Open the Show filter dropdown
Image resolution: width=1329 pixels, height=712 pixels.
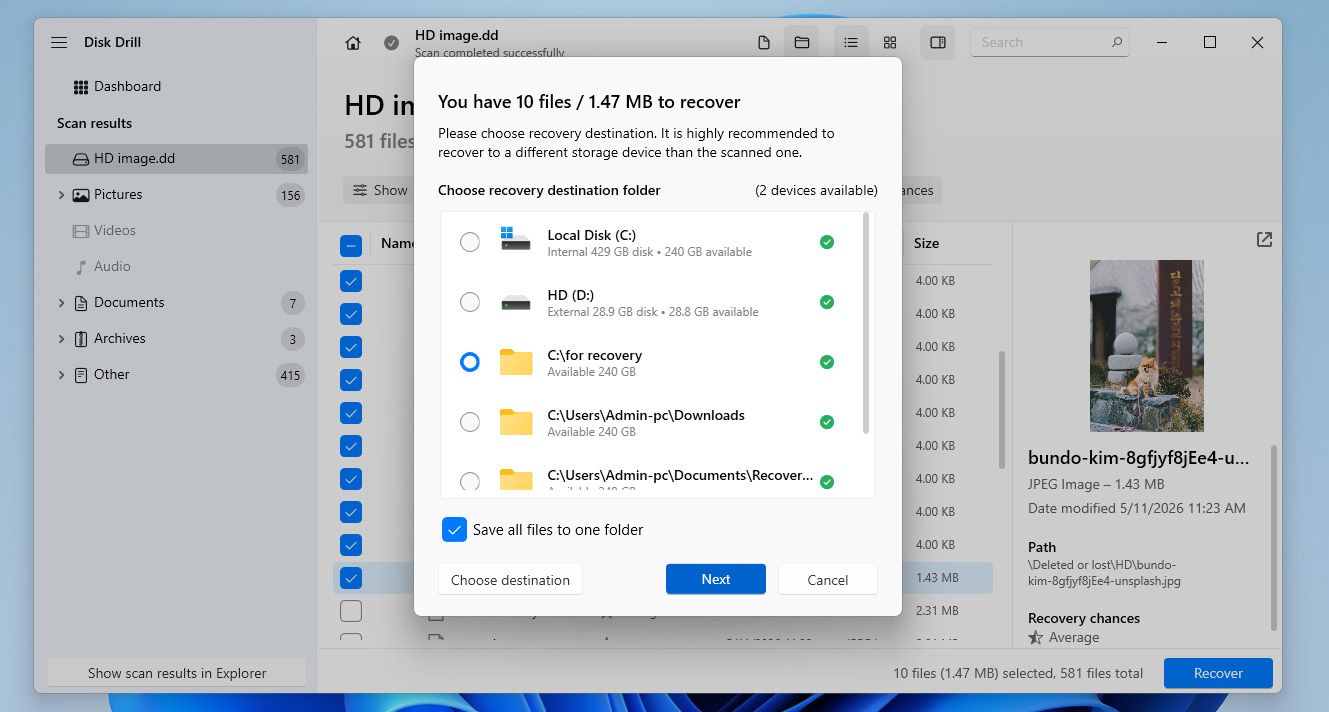[379, 190]
